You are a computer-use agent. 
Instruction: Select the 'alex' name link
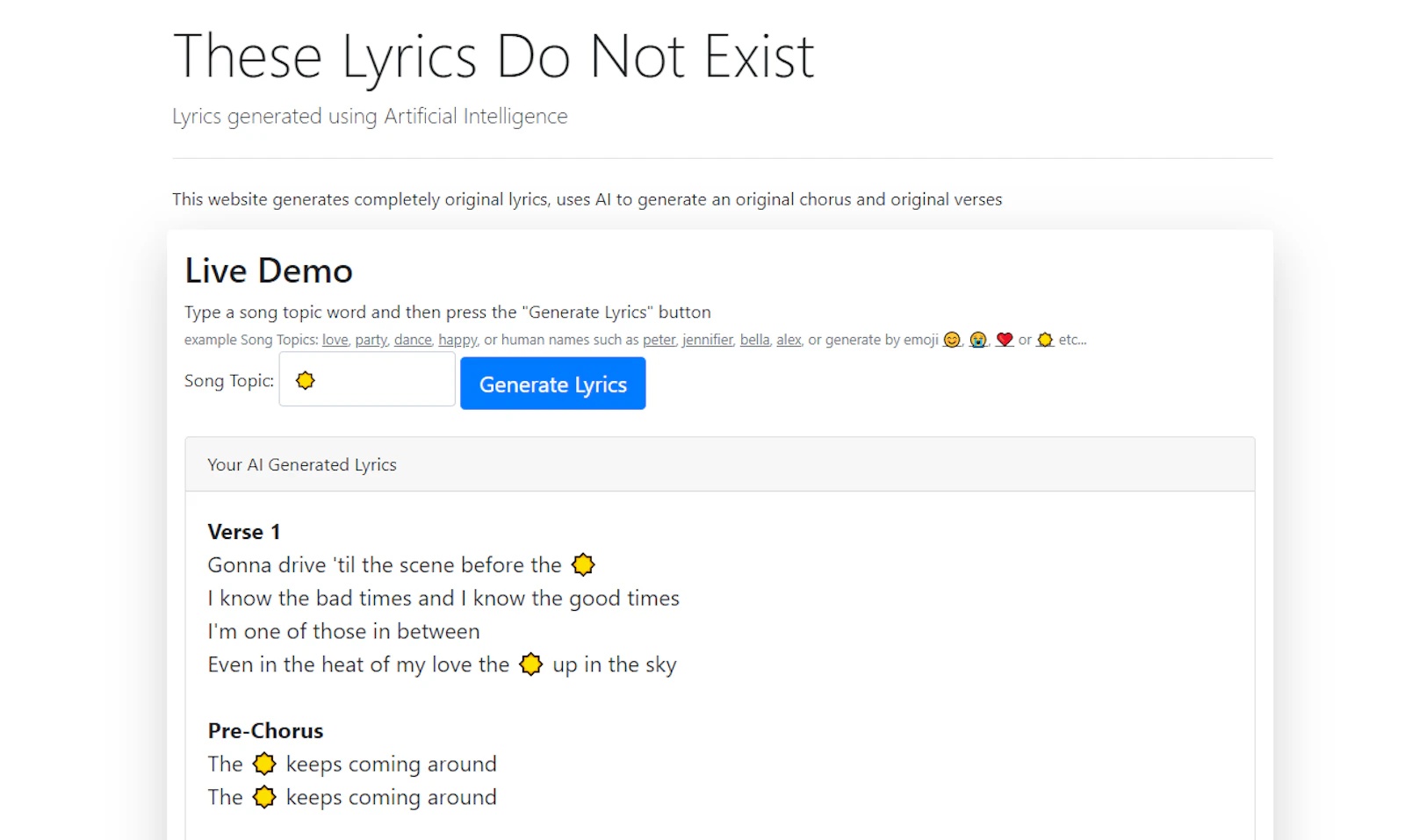tap(789, 340)
